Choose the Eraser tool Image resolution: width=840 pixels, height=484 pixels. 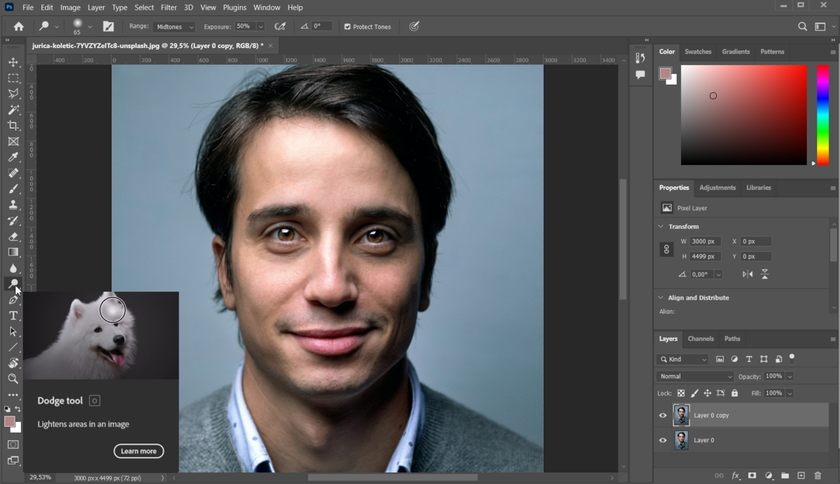13,237
